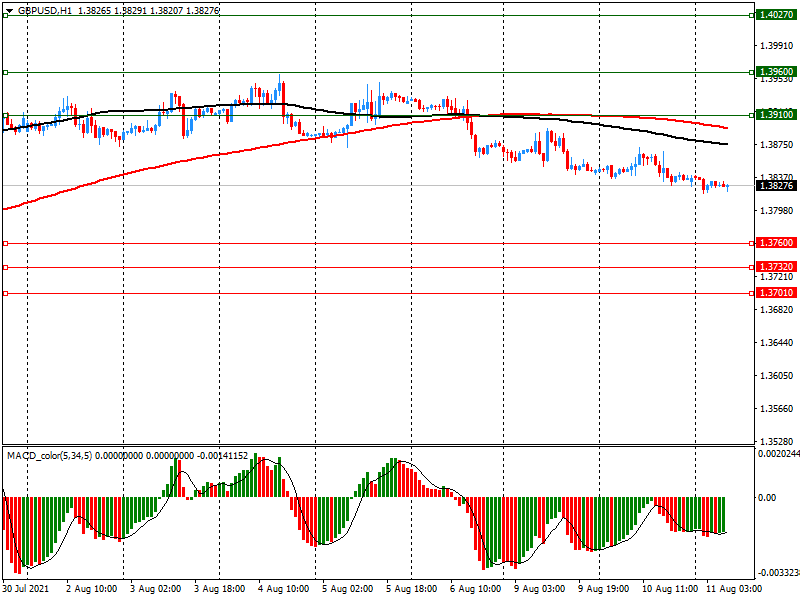This screenshot has width=800, height=600.
Task: Click the MACD 0.00 scale value
Action: click(767, 497)
